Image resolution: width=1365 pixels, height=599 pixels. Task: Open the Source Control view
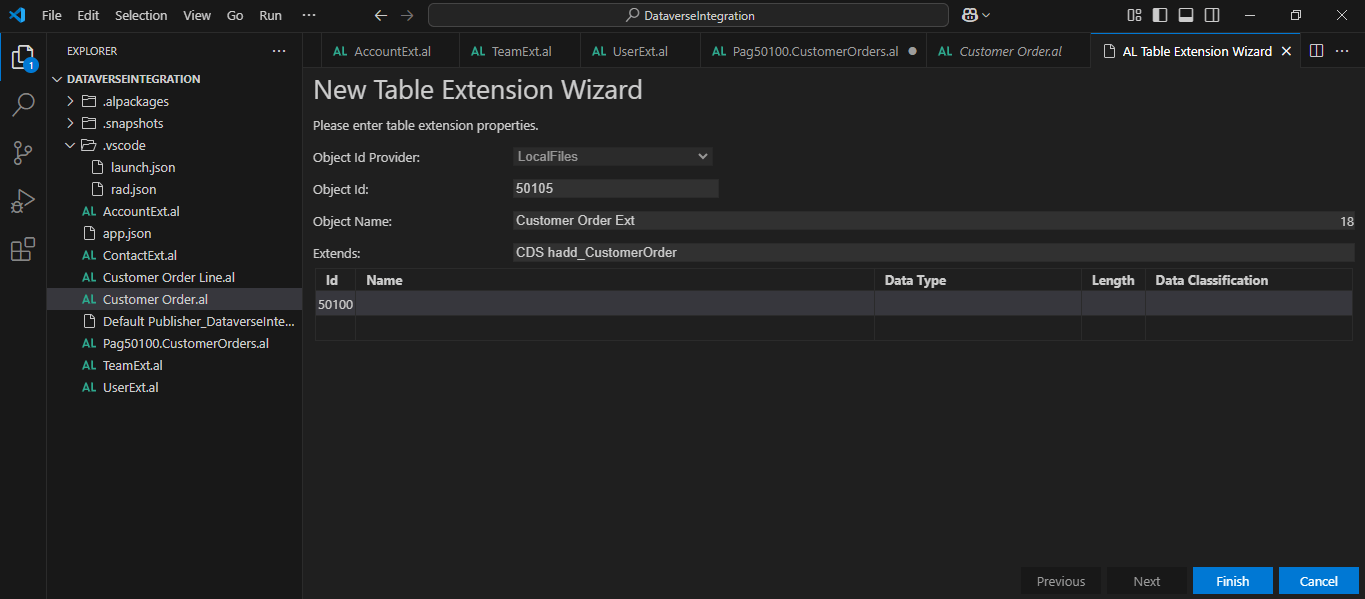click(x=23, y=152)
